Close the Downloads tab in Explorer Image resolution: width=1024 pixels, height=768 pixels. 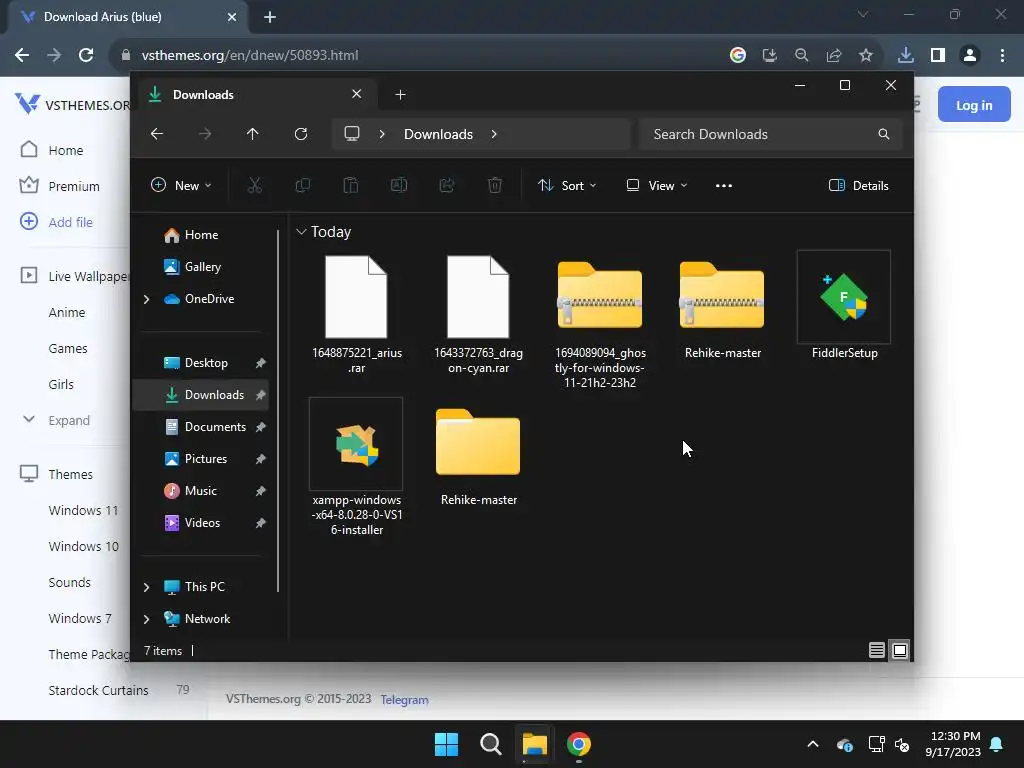click(x=357, y=94)
